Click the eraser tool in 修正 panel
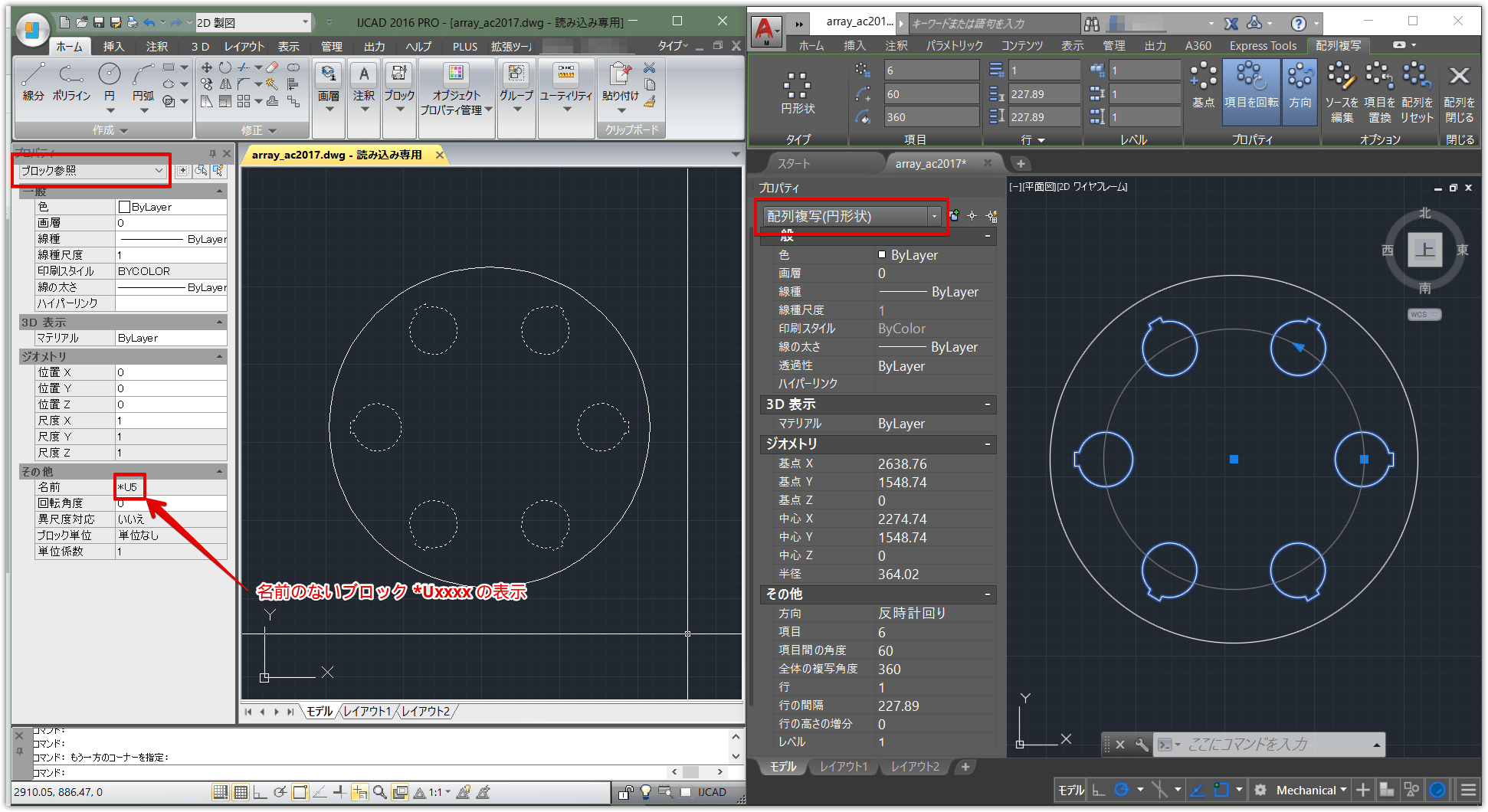1488x812 pixels. pyautogui.click(x=272, y=67)
